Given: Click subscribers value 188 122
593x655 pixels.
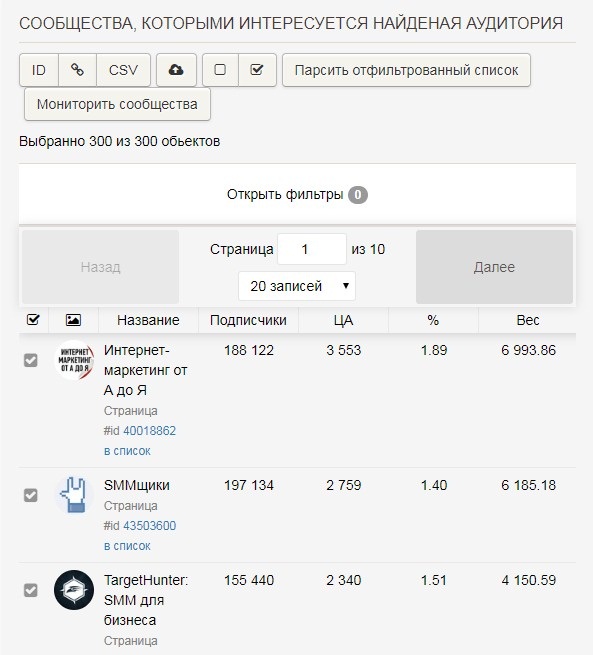Looking at the screenshot, I should (x=249, y=350).
